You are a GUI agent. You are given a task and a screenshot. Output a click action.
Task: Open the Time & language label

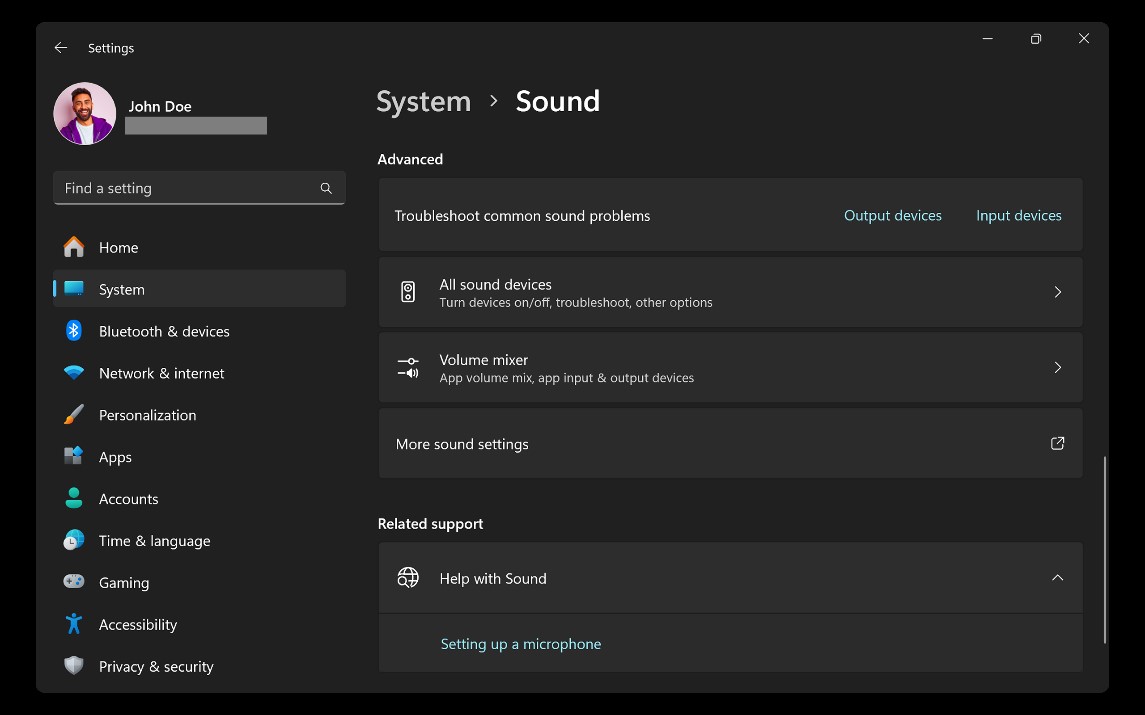point(155,541)
